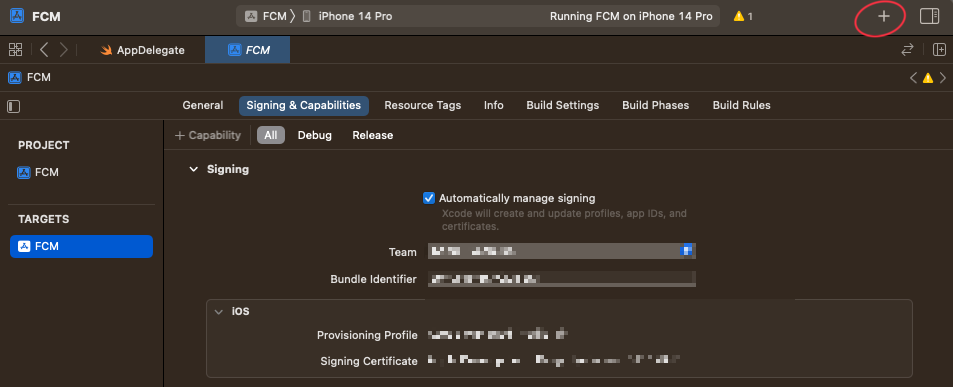
Task: Filter capabilities to Release configuration
Action: coord(373,135)
